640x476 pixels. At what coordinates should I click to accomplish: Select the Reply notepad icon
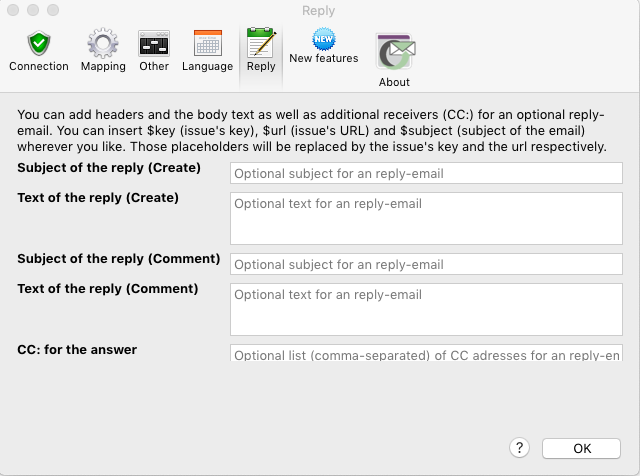tap(261, 46)
